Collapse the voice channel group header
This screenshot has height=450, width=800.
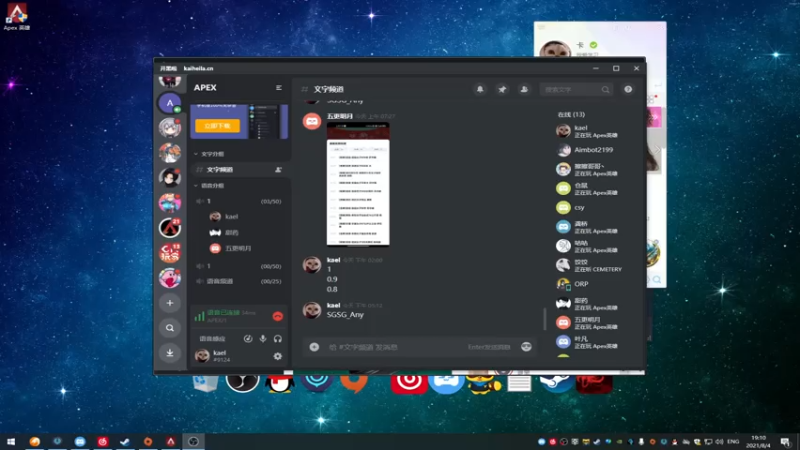[x=210, y=186]
